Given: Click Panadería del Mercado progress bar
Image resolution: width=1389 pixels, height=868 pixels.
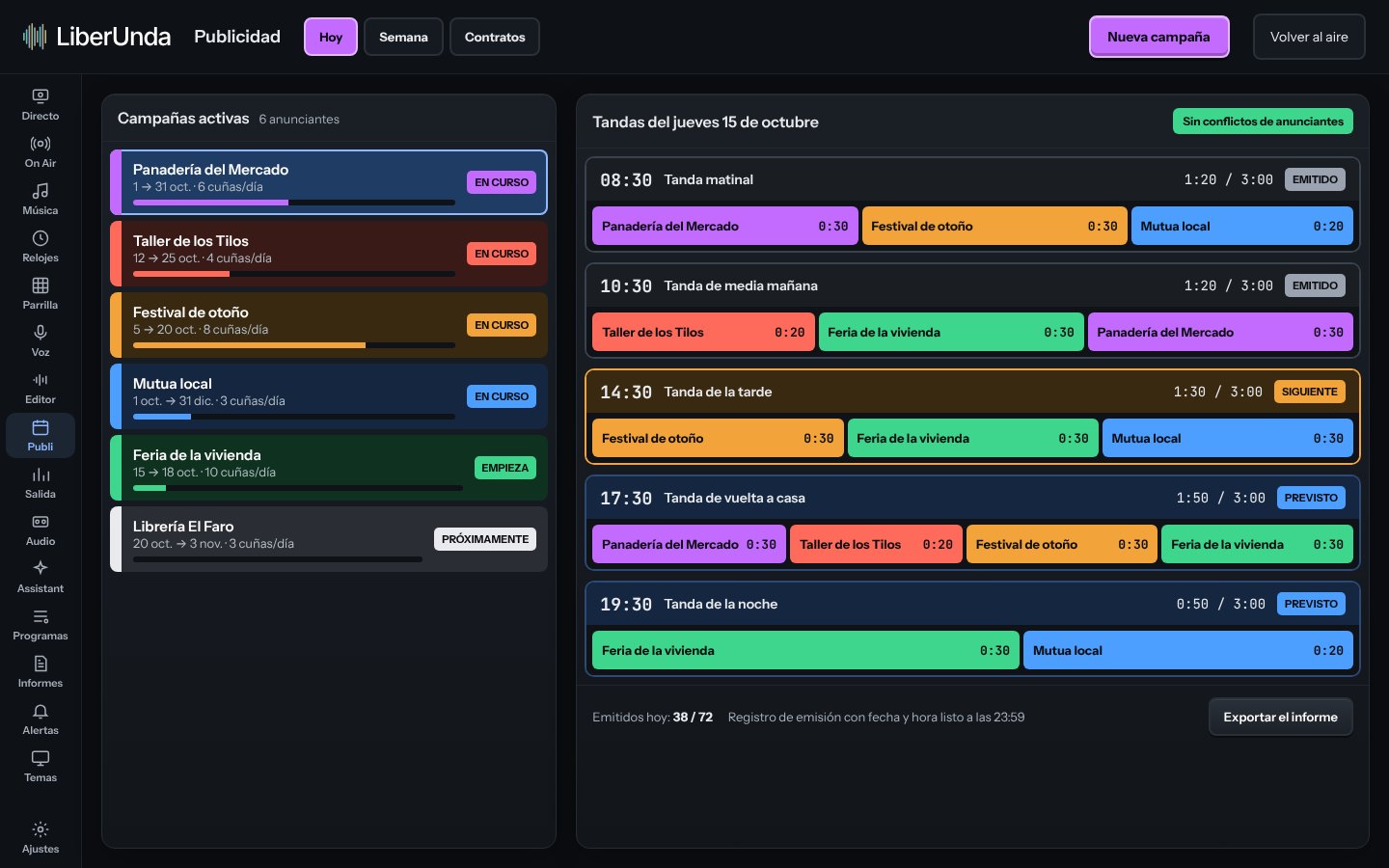Looking at the screenshot, I should [294, 203].
